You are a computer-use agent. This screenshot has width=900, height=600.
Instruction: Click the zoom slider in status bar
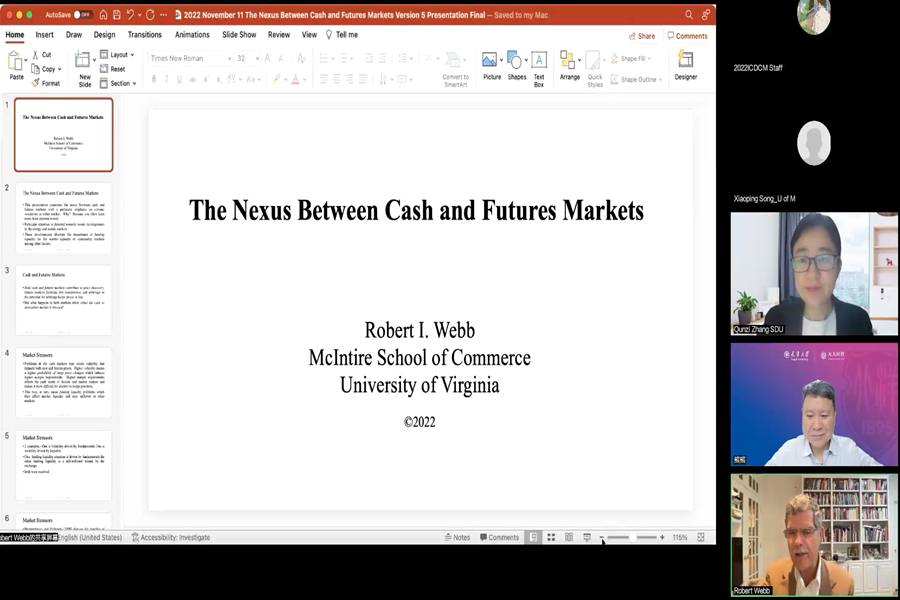click(x=635, y=537)
